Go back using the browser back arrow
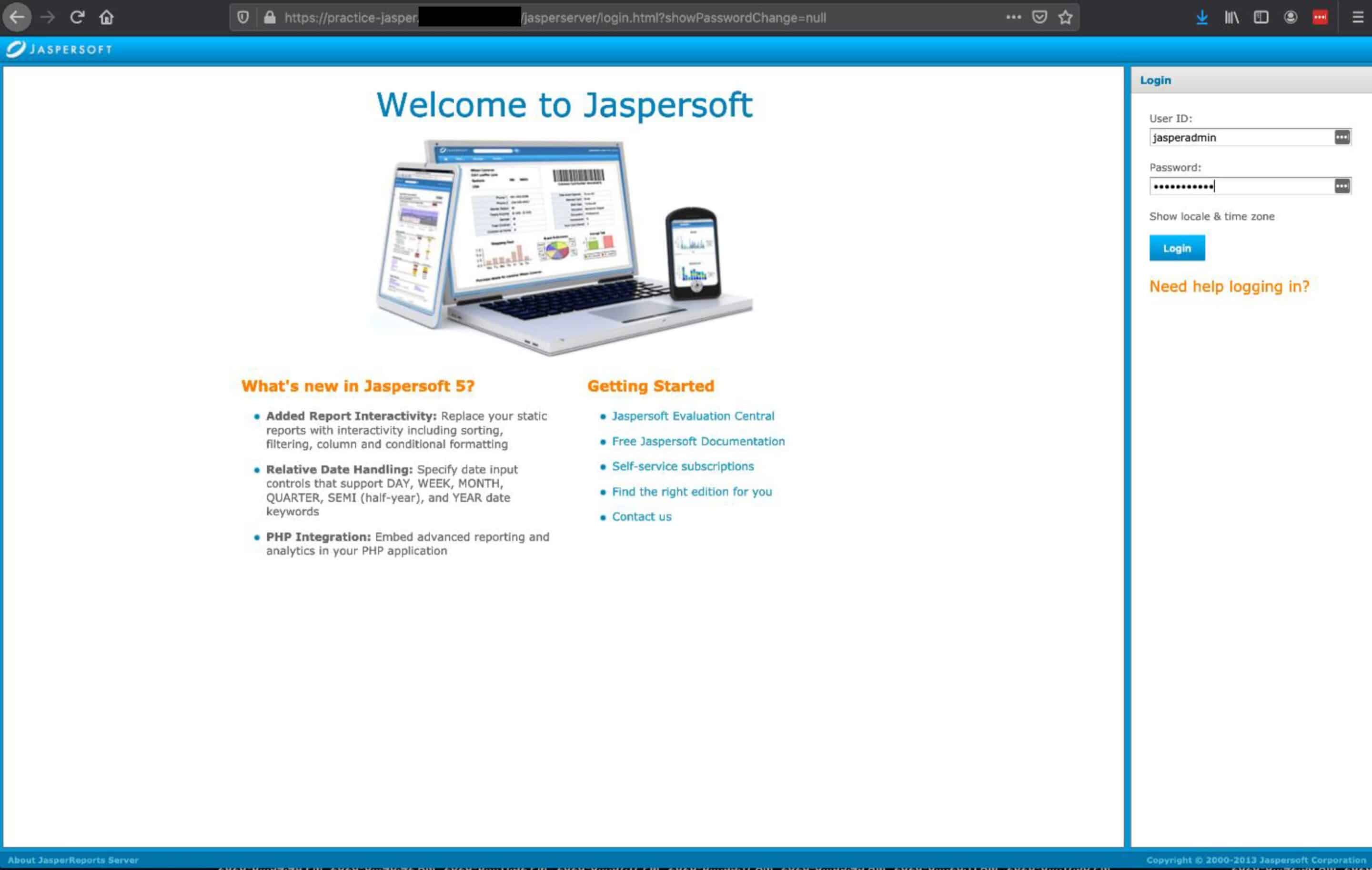This screenshot has width=1372, height=870. tap(17, 17)
